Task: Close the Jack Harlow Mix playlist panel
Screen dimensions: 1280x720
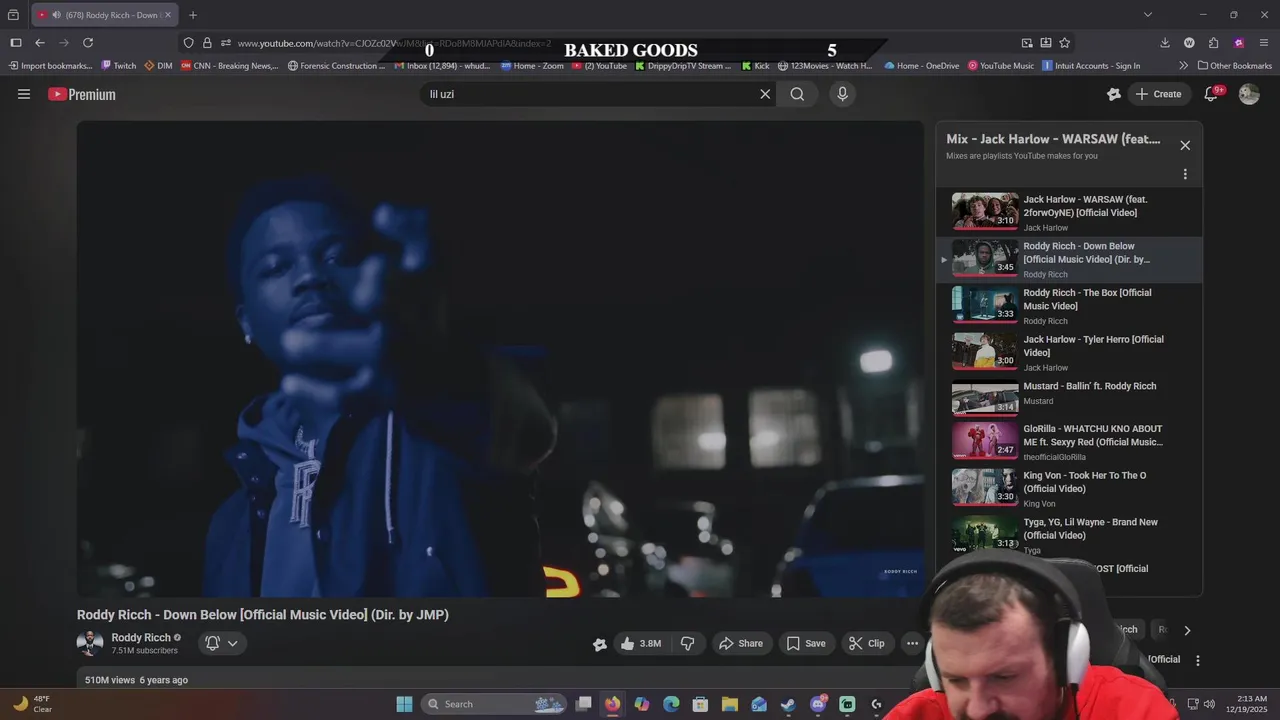Action: click(1185, 145)
